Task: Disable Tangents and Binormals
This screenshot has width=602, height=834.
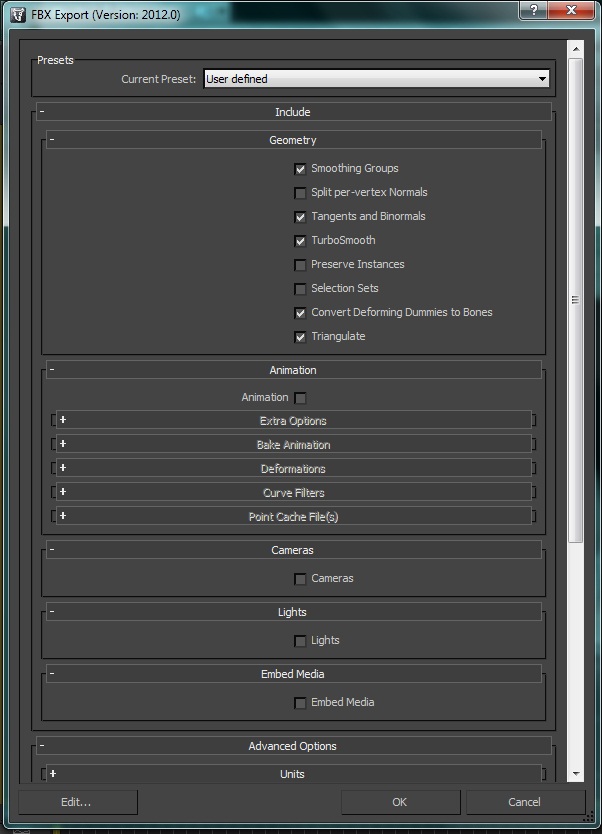Action: point(300,216)
